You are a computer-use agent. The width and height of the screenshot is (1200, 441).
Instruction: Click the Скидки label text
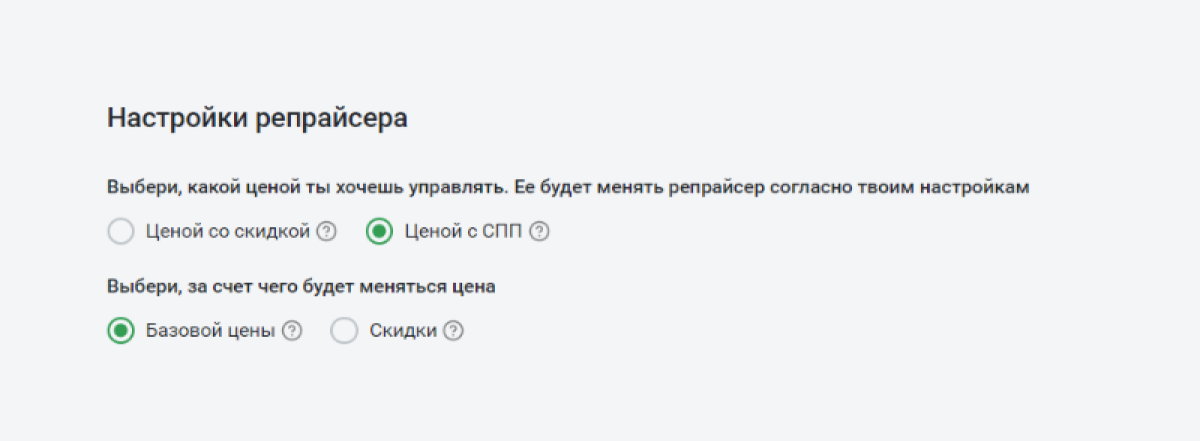click(x=403, y=331)
